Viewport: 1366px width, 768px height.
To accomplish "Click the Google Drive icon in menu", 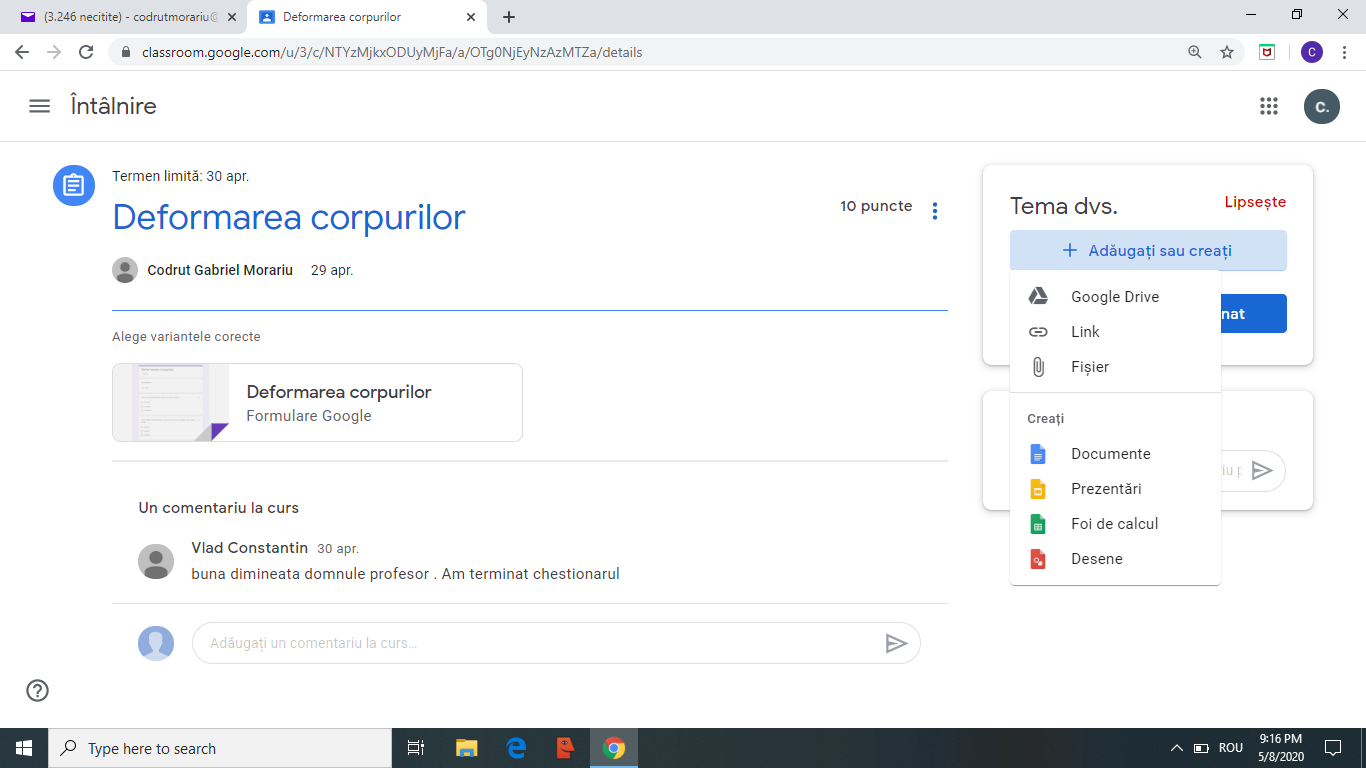I will [1038, 297].
